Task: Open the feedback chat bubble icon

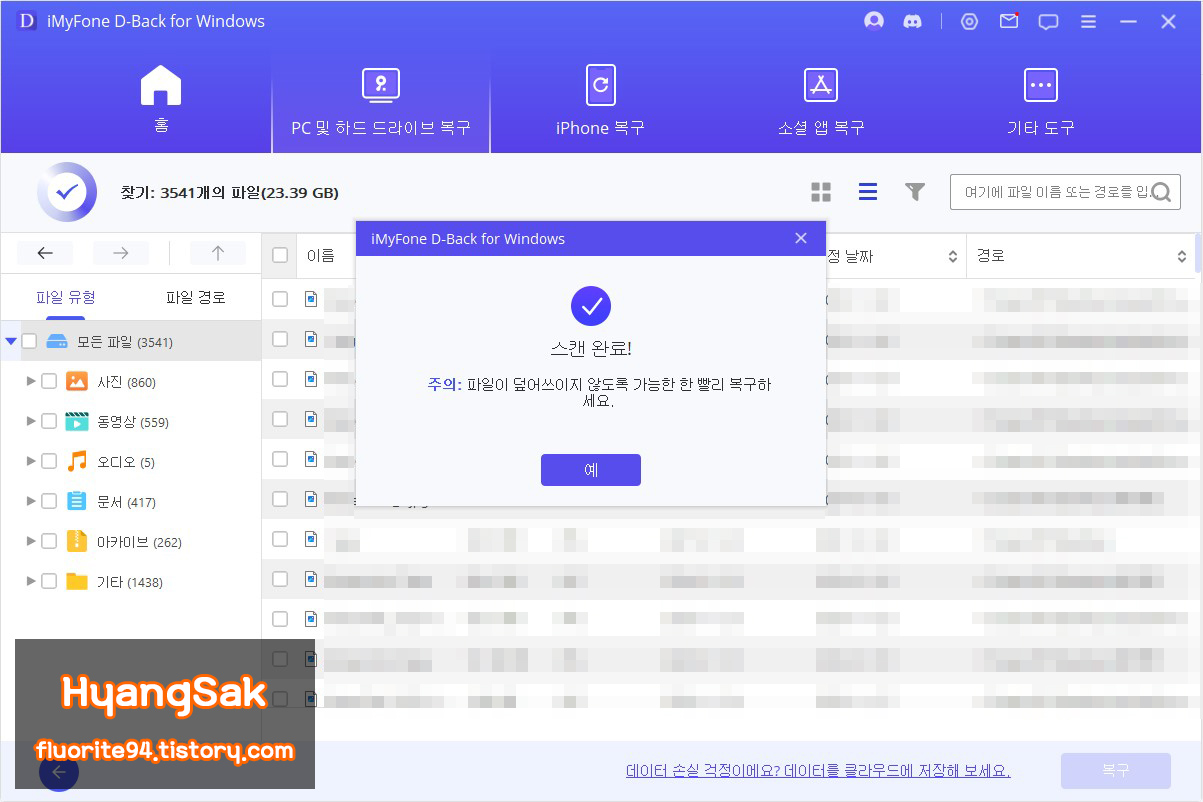Action: [1048, 21]
